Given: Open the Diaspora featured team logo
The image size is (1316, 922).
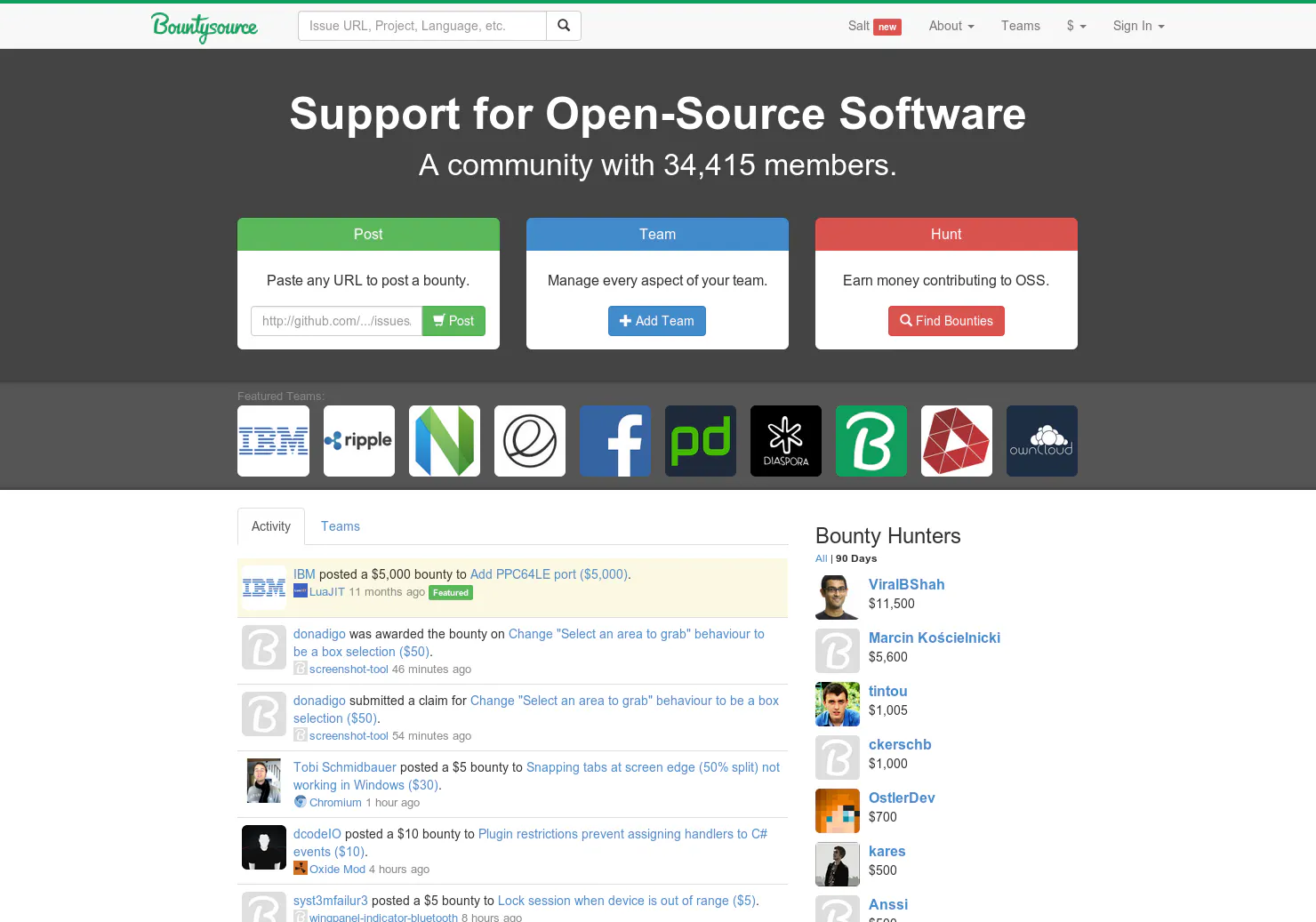Looking at the screenshot, I should point(786,441).
